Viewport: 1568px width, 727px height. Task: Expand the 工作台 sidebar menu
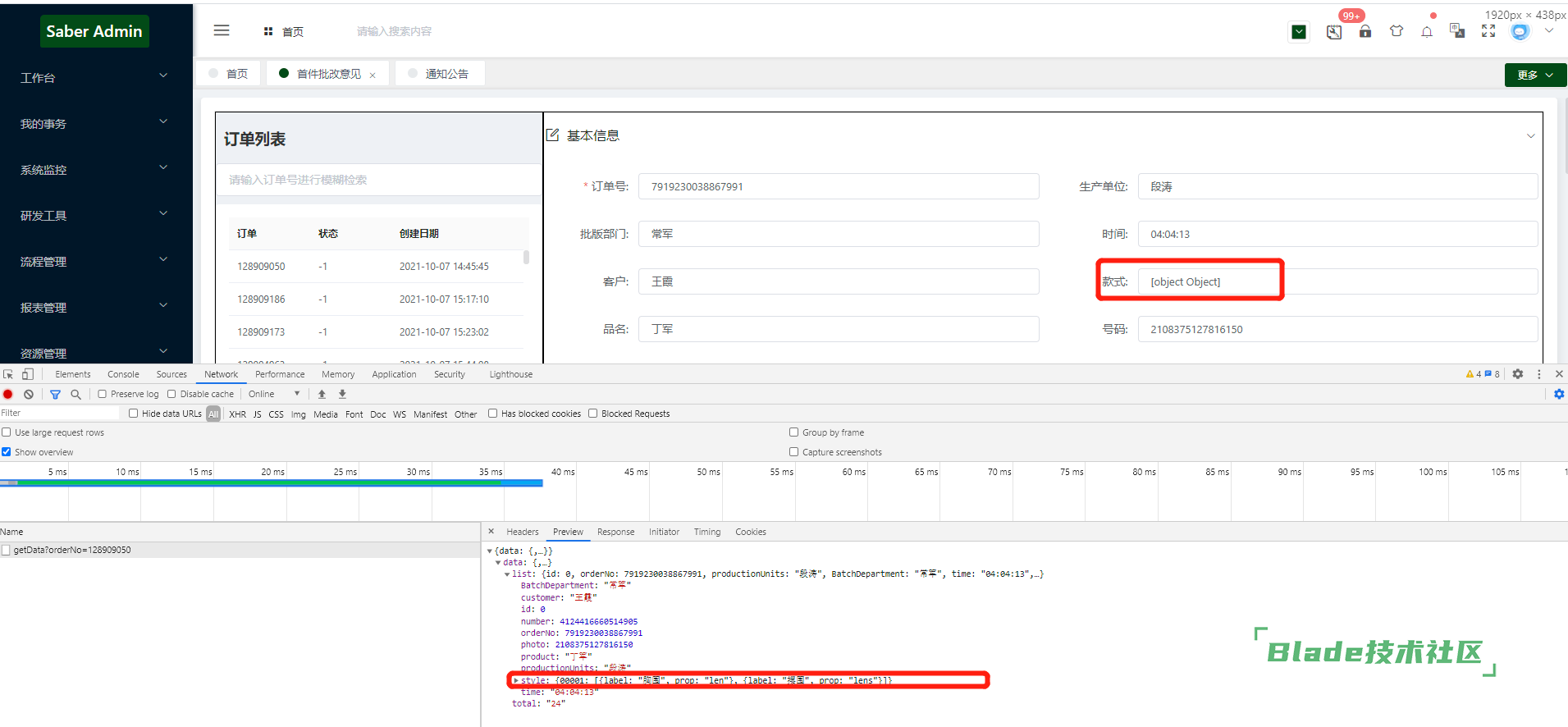(96, 77)
